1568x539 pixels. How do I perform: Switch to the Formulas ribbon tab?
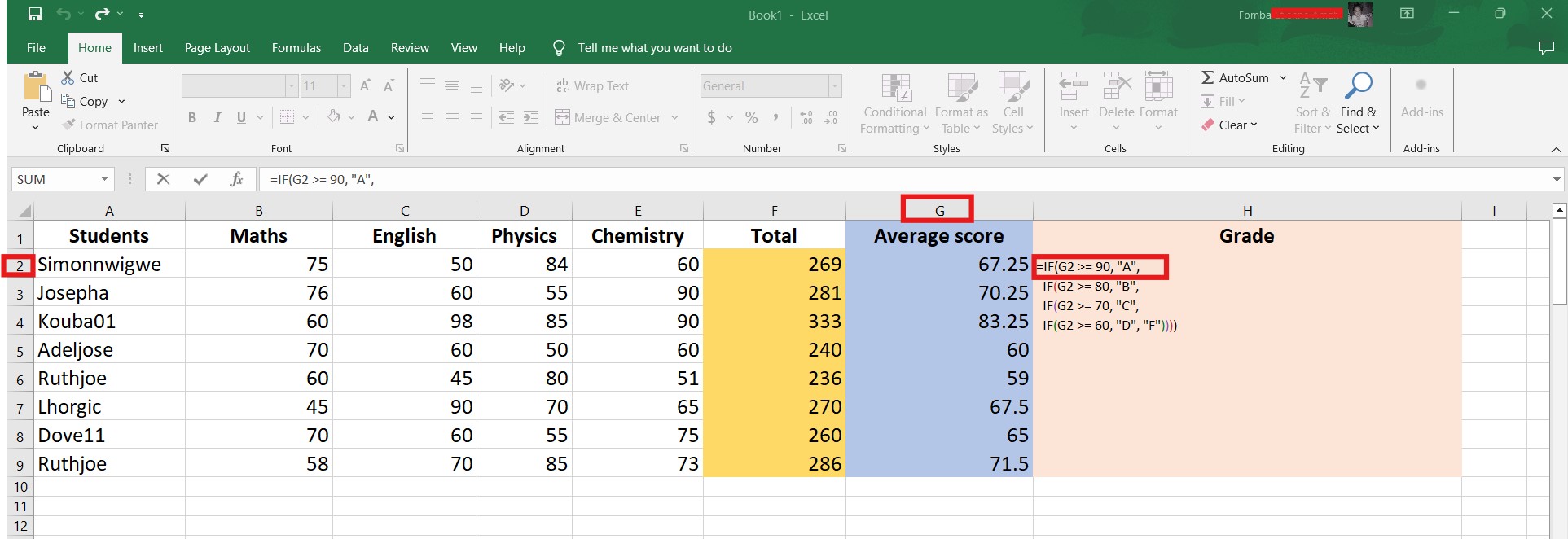pos(296,48)
